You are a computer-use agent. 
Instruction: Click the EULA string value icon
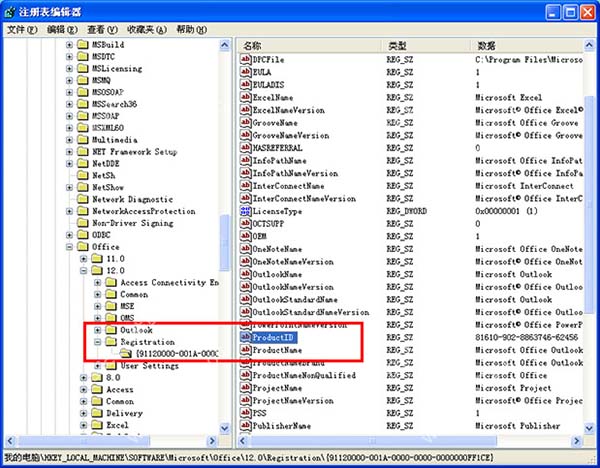[245, 72]
